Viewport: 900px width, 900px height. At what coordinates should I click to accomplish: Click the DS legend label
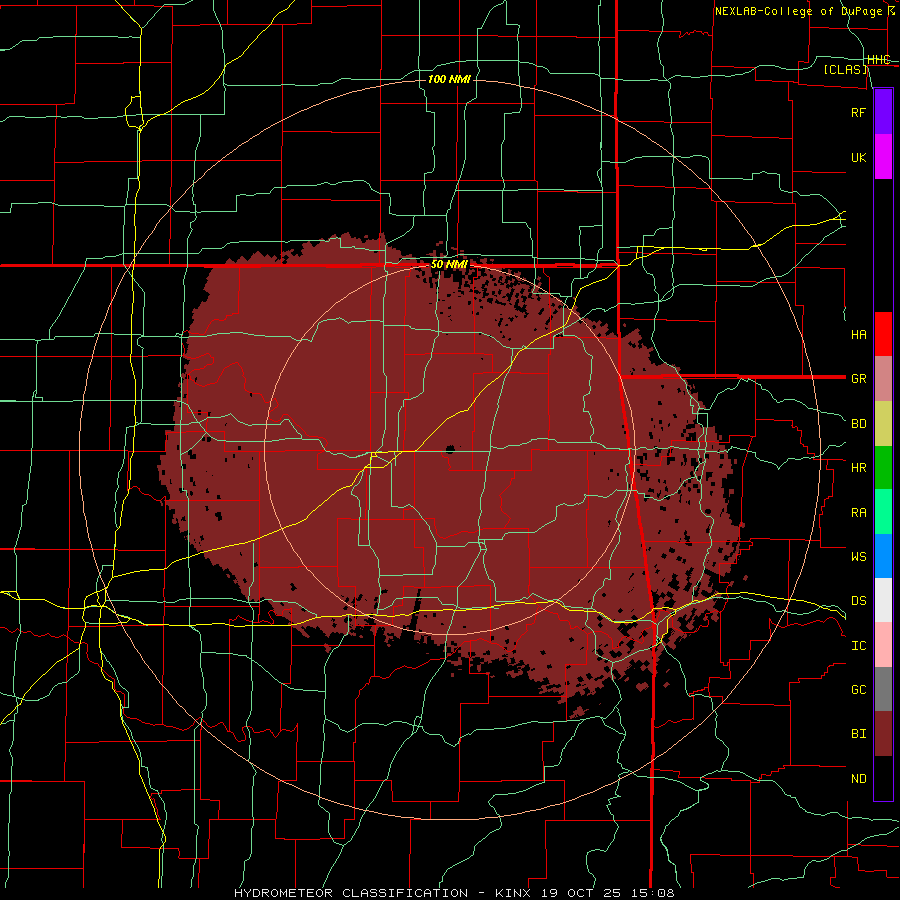[858, 601]
